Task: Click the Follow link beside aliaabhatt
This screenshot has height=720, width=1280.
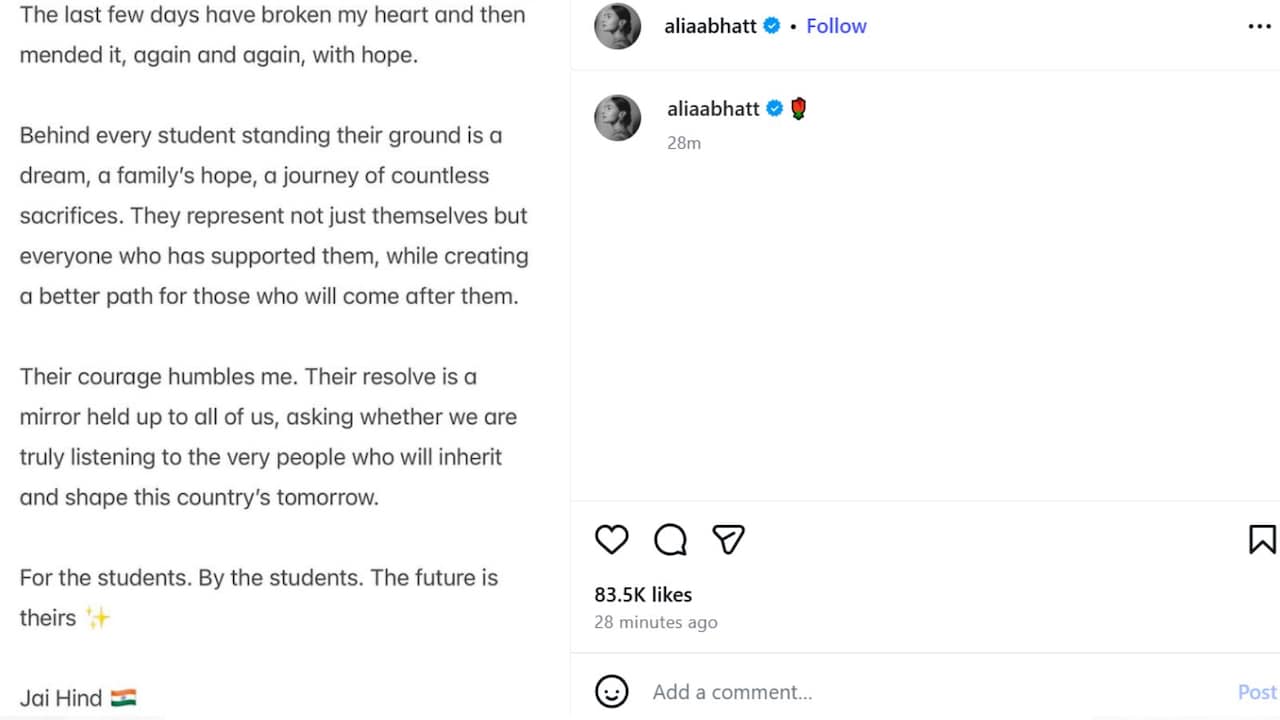Action: click(836, 27)
